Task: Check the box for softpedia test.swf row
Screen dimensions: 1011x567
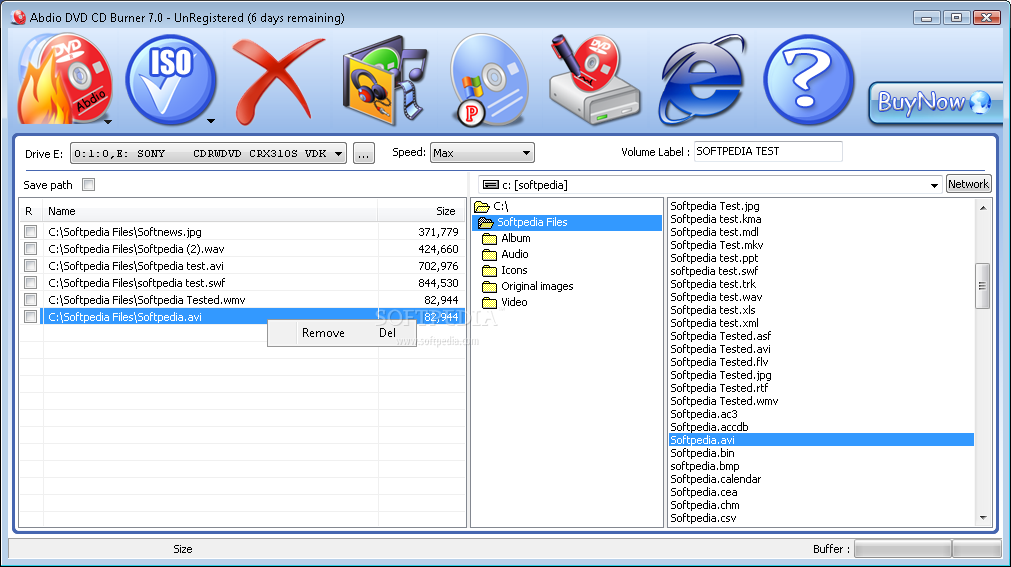Action: click(30, 283)
